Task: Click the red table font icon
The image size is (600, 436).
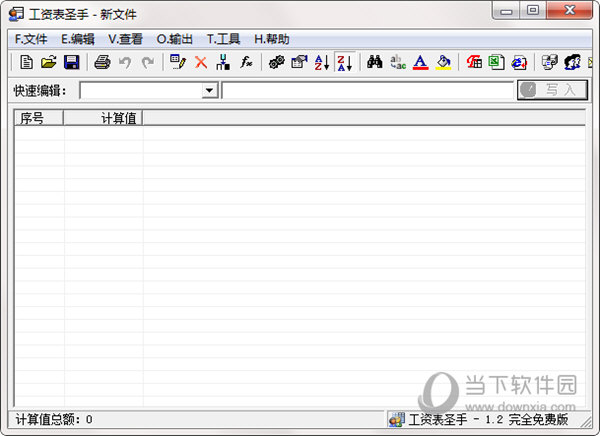Action: [474, 62]
